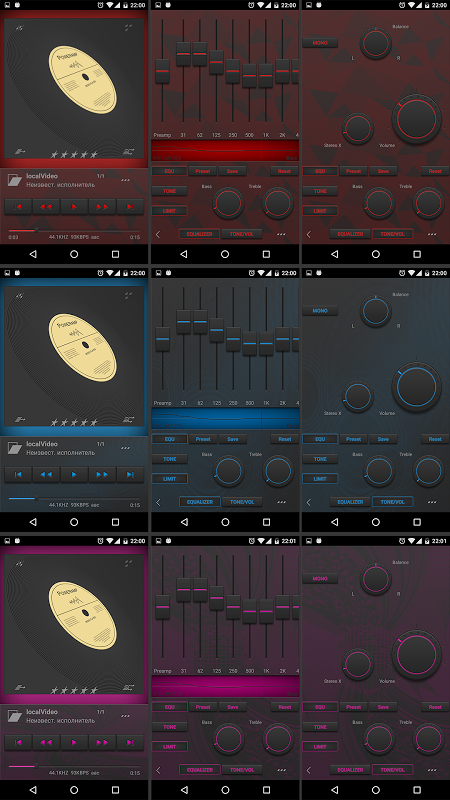450x800 pixels.
Task: Open overflow dots in red equalizer screen
Action: click(x=282, y=234)
